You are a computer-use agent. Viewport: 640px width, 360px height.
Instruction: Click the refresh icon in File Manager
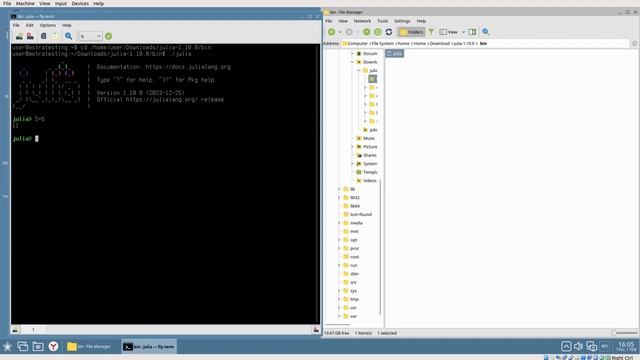pyautogui.click(x=389, y=32)
